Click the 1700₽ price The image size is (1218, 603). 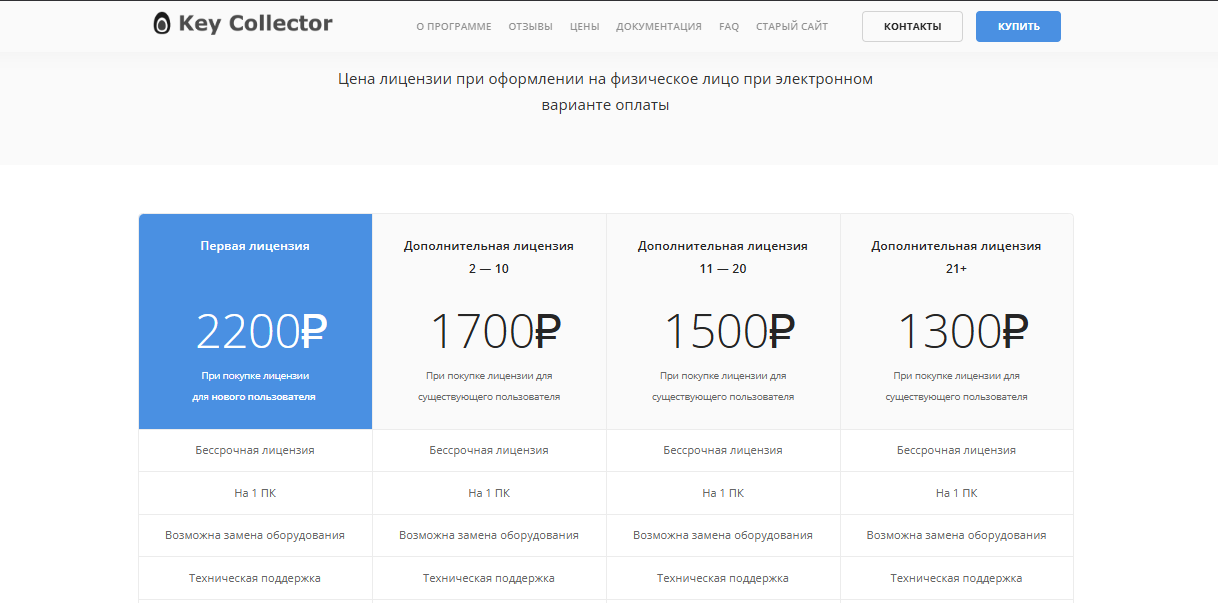pyautogui.click(x=495, y=331)
